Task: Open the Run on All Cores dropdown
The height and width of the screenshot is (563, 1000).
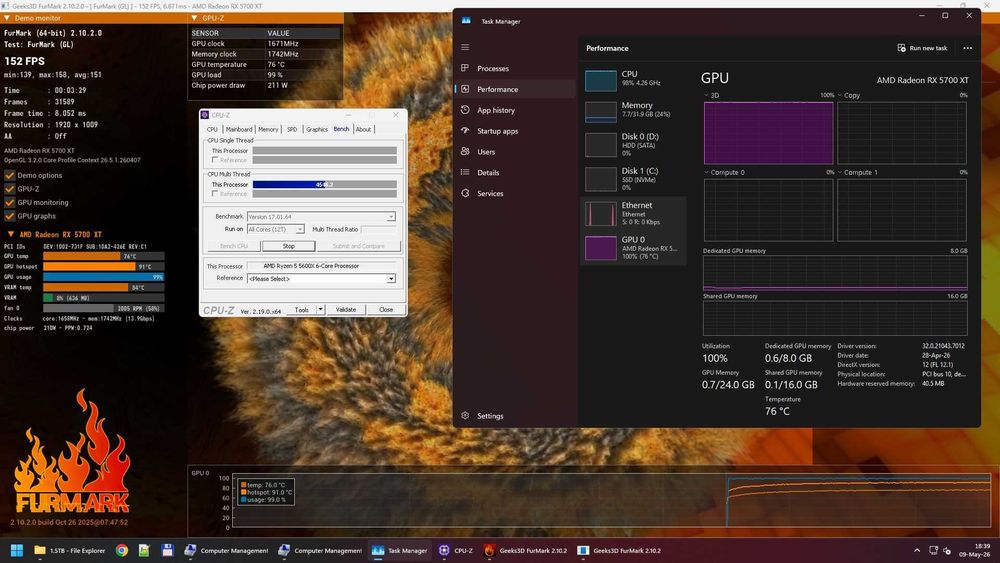Action: (x=276, y=229)
